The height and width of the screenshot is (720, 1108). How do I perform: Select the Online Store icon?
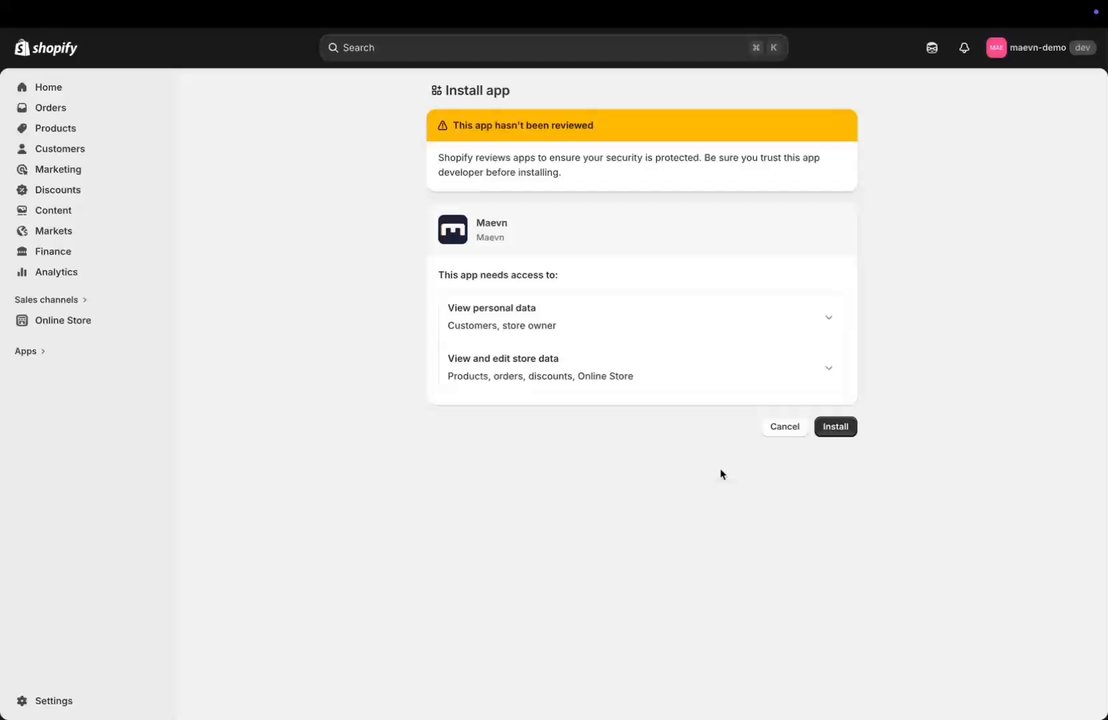[x=22, y=320]
